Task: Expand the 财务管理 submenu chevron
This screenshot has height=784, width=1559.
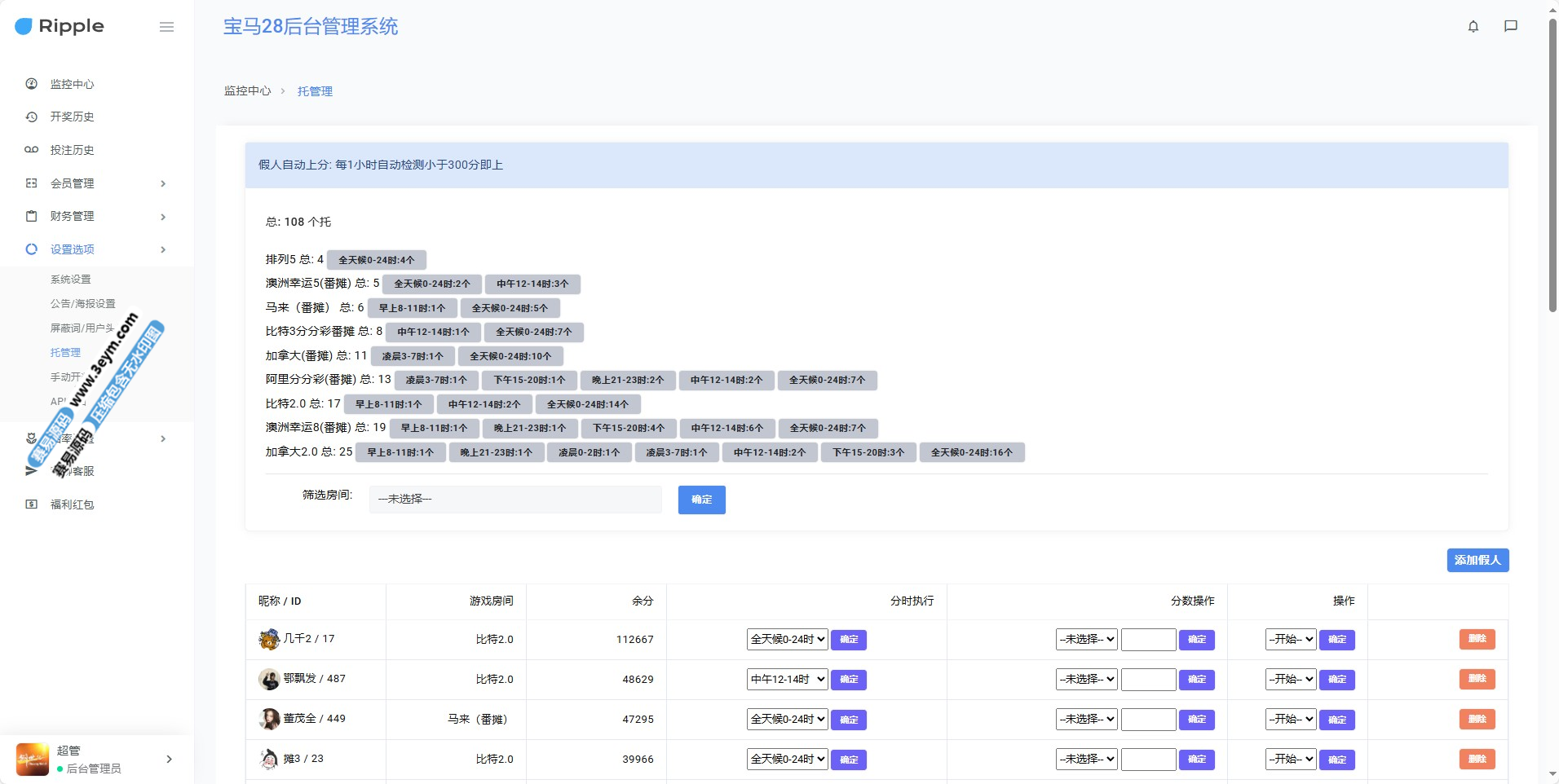Action: (163, 217)
